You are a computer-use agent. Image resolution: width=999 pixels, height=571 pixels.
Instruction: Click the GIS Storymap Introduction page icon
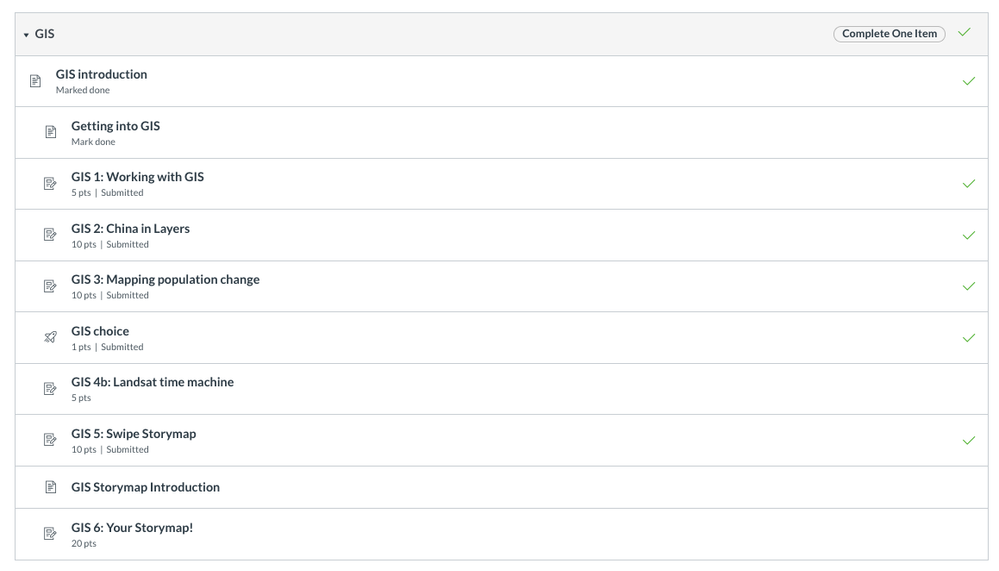tap(51, 487)
